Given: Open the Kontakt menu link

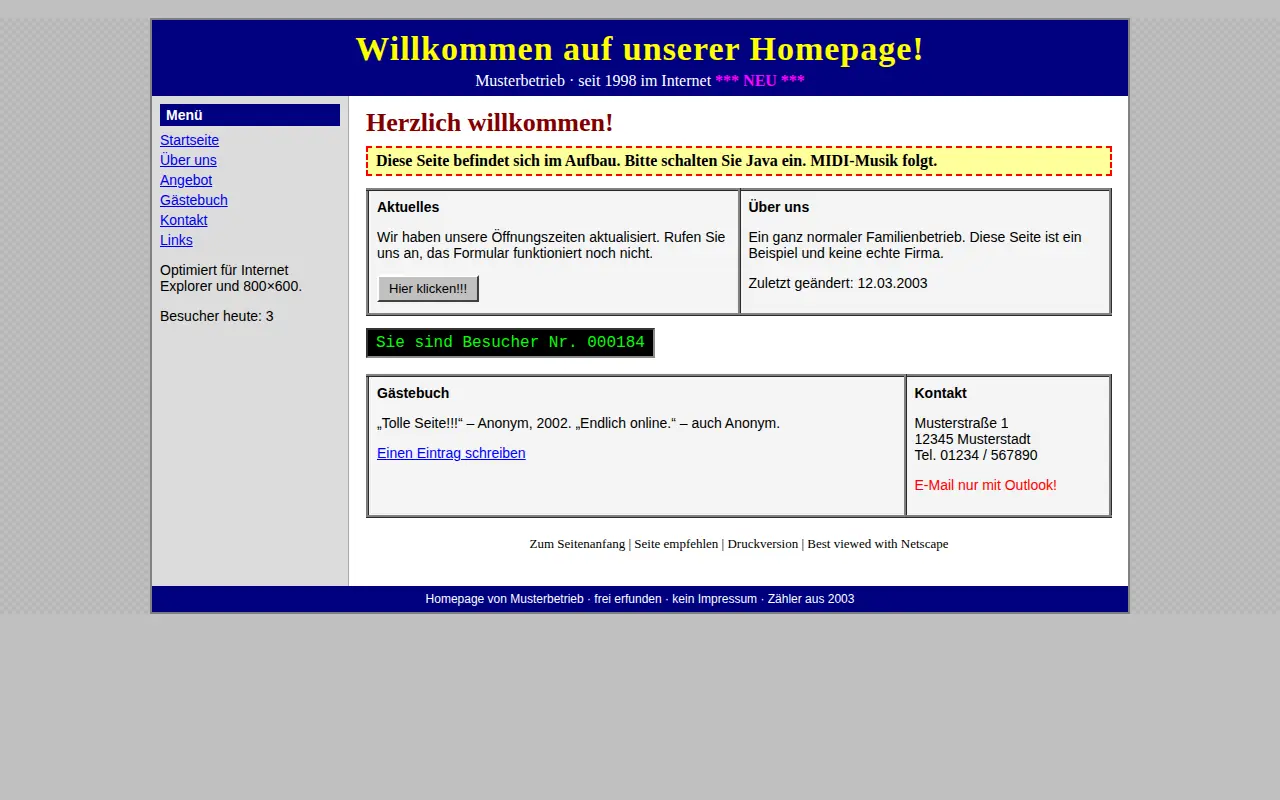Looking at the screenshot, I should [x=184, y=220].
